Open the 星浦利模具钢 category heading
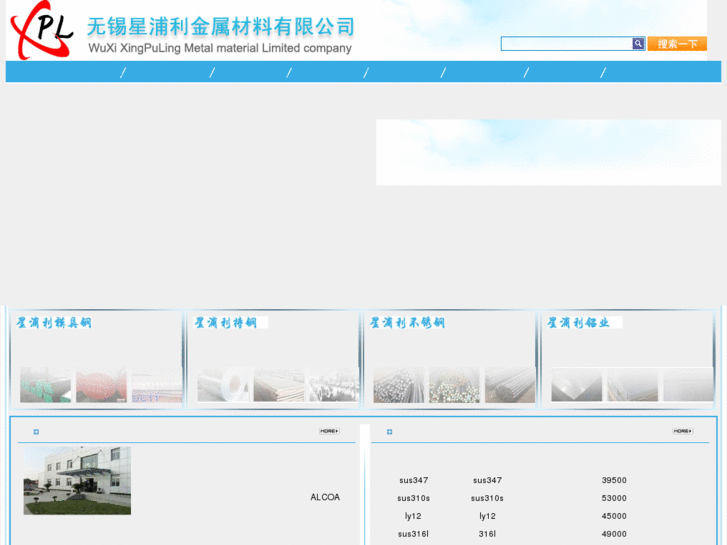This screenshot has width=727, height=545. click(54, 322)
